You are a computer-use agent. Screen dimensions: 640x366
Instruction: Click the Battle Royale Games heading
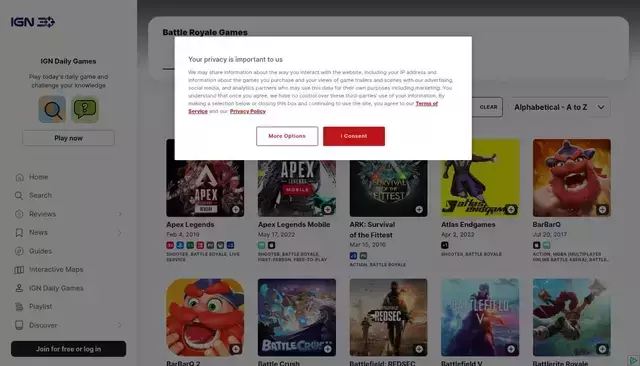[x=205, y=32]
